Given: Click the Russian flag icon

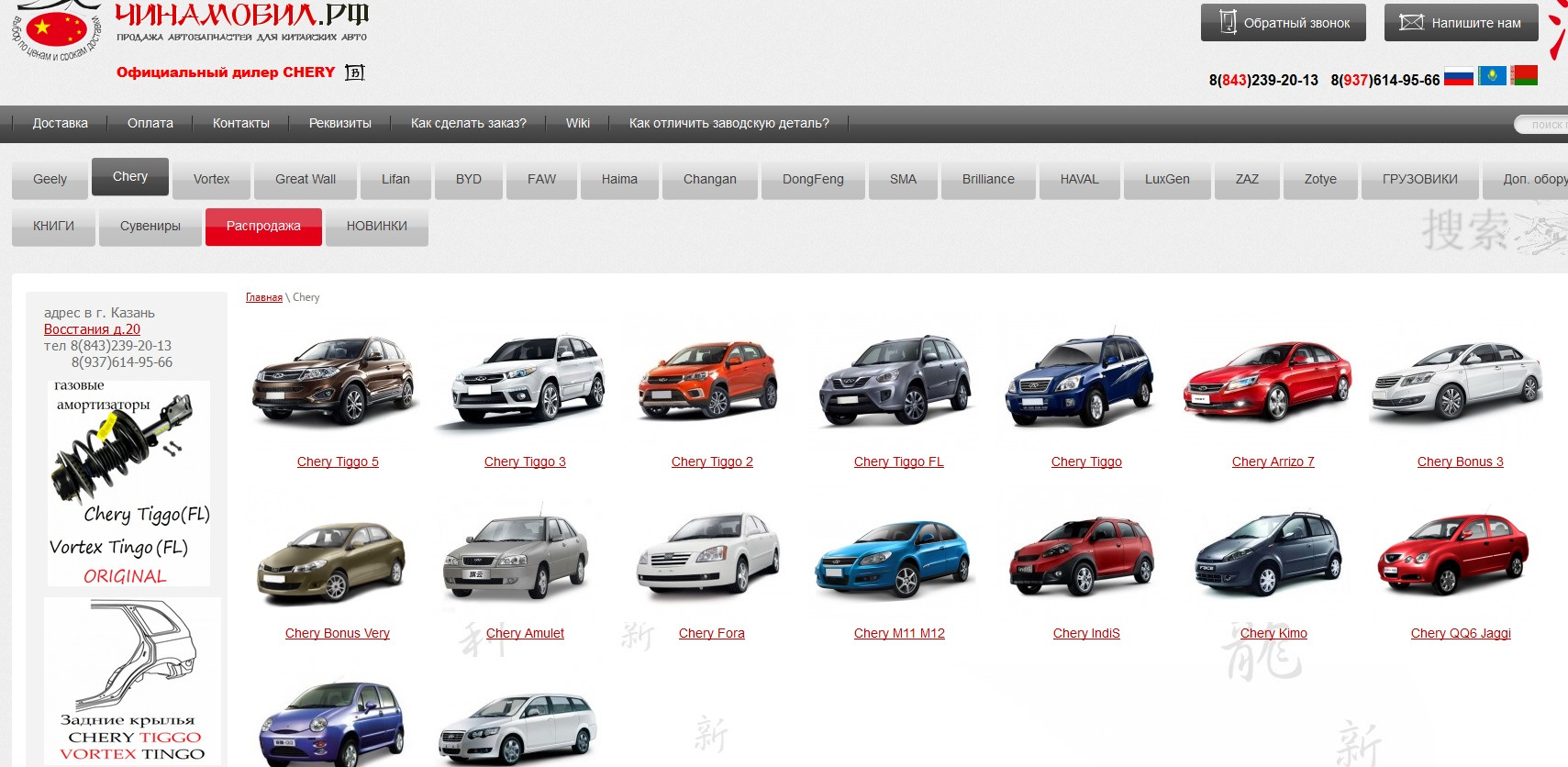Looking at the screenshot, I should coord(1459,76).
